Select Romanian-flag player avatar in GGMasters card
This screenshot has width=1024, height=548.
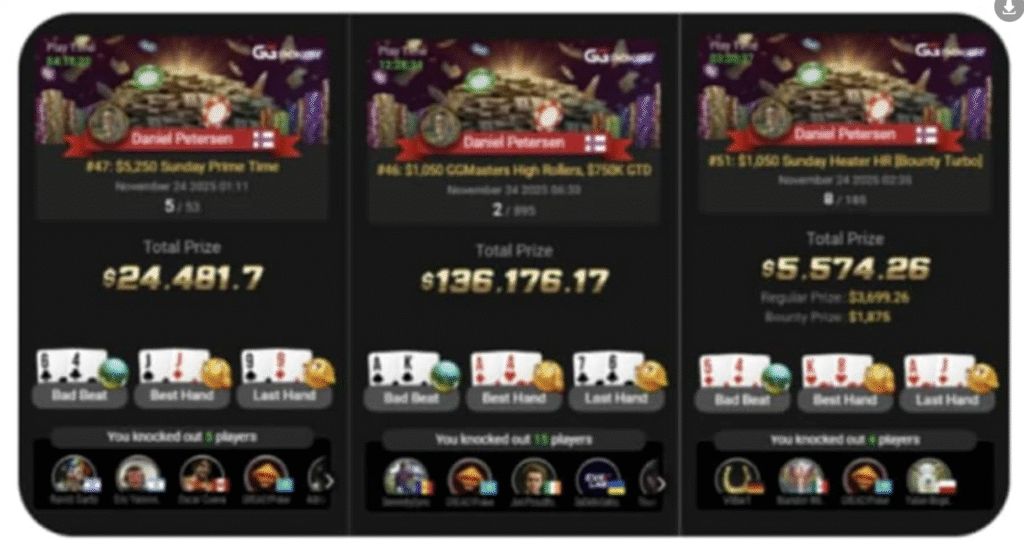[406, 477]
